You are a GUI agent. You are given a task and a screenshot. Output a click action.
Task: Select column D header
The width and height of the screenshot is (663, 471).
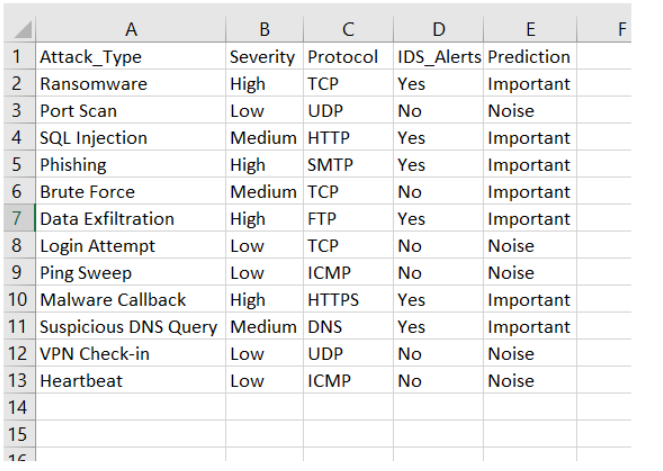(x=438, y=29)
